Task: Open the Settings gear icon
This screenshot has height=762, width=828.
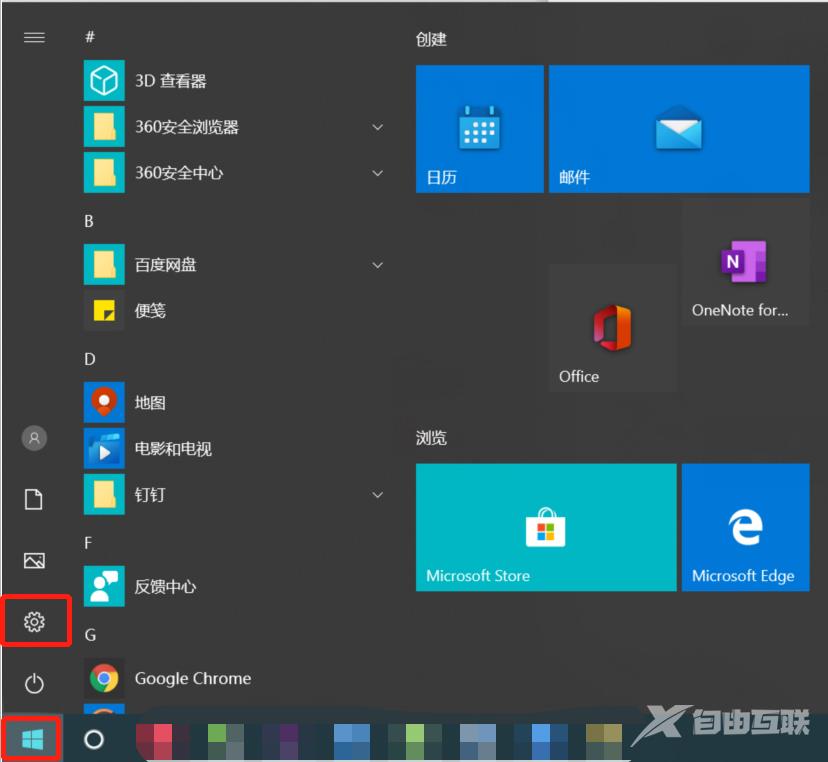Action: tap(34, 622)
